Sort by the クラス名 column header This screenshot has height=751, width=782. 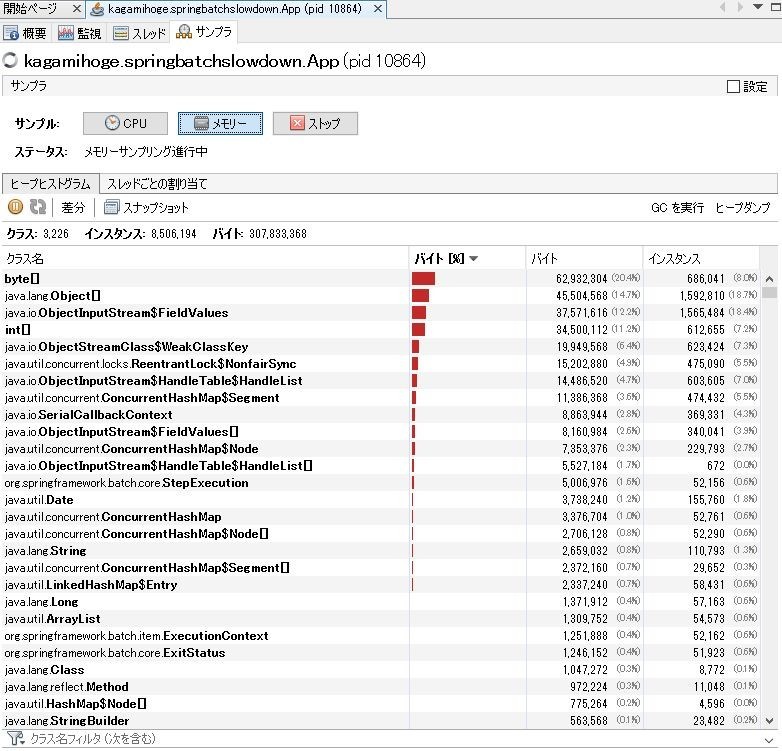click(x=205, y=258)
